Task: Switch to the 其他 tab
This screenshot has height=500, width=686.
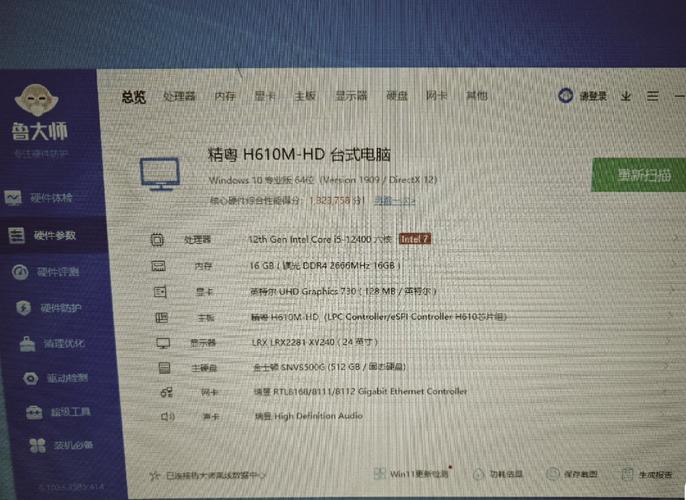Action: tap(476, 95)
